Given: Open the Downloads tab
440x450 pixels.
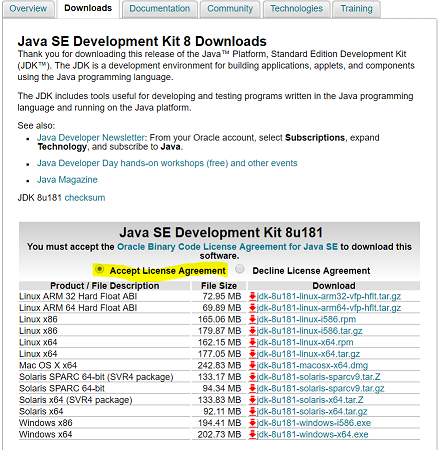Looking at the screenshot, I should tap(88, 8).
